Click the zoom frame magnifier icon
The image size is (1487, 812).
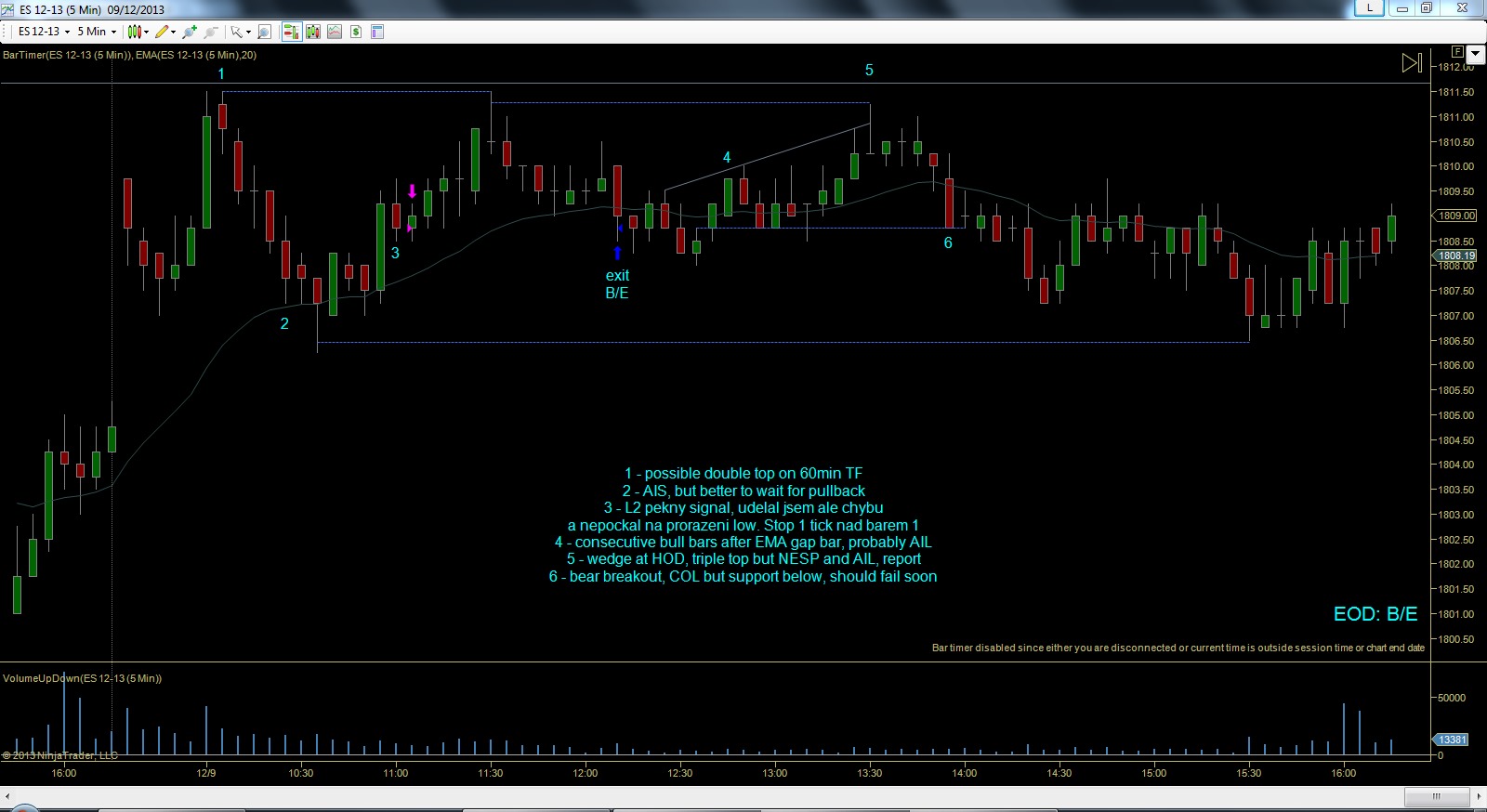pyautogui.click(x=264, y=32)
